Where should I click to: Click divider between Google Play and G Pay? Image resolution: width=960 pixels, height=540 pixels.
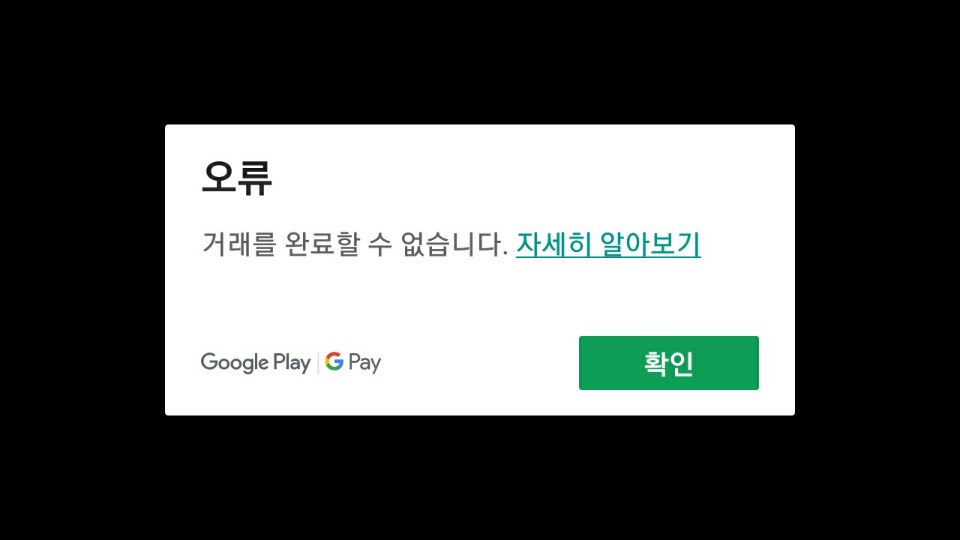[x=318, y=362]
